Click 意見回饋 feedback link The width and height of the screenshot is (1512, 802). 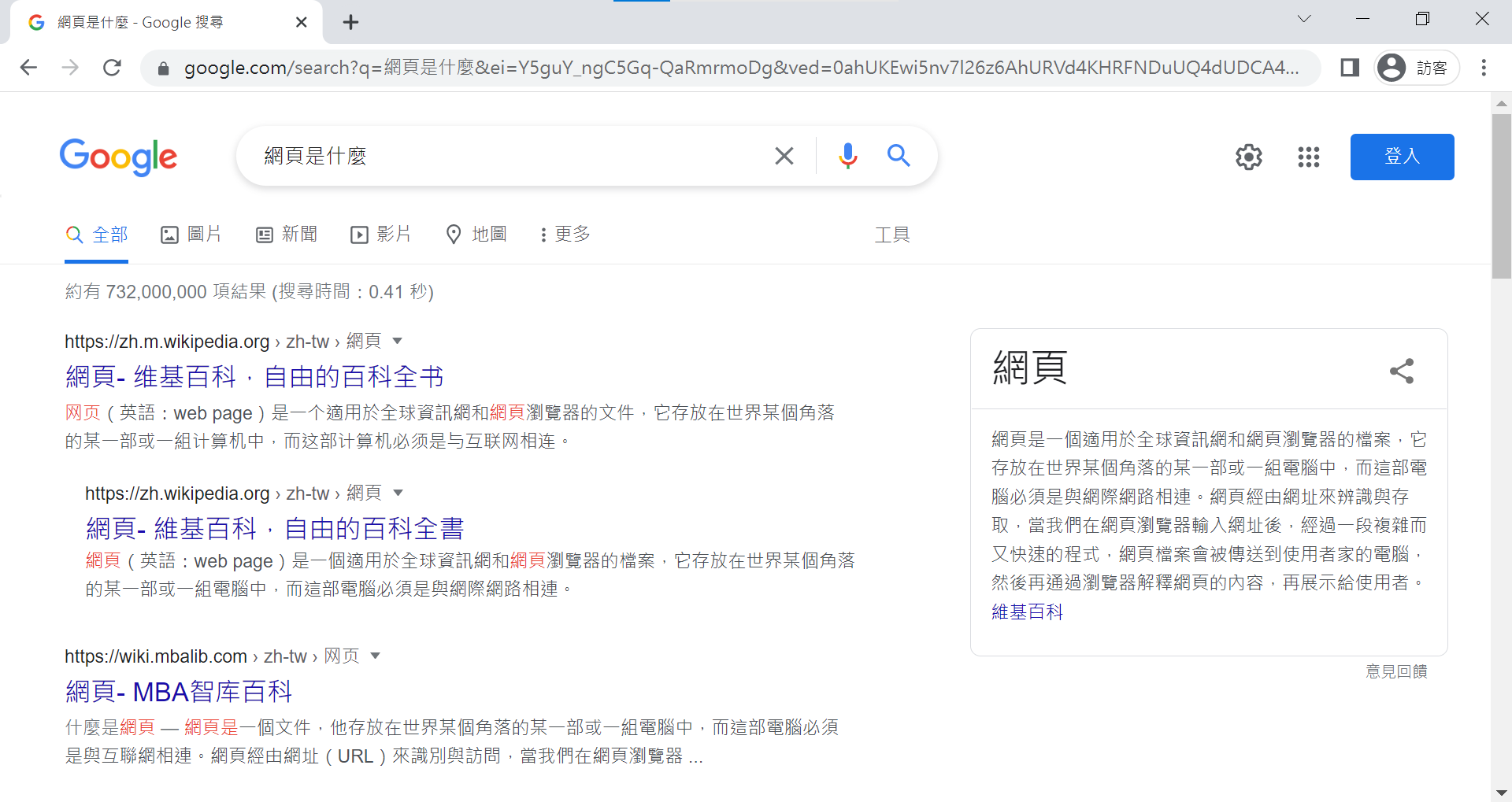coord(1396,671)
